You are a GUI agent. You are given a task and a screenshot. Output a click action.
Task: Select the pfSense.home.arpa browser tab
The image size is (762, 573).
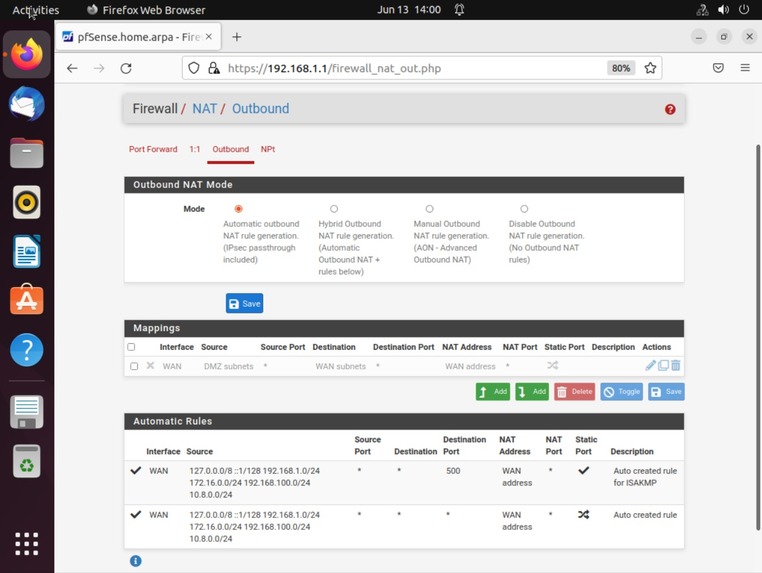(x=139, y=37)
